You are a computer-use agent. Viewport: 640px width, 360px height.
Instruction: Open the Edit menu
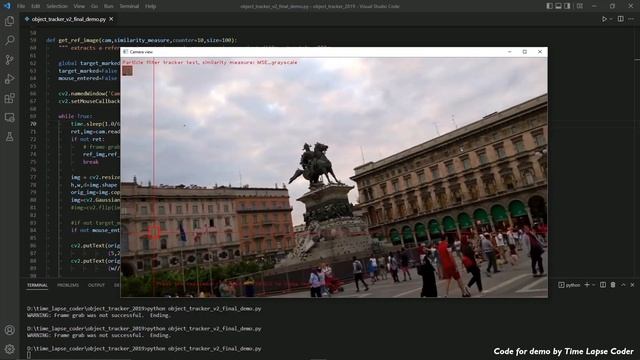pos(36,6)
